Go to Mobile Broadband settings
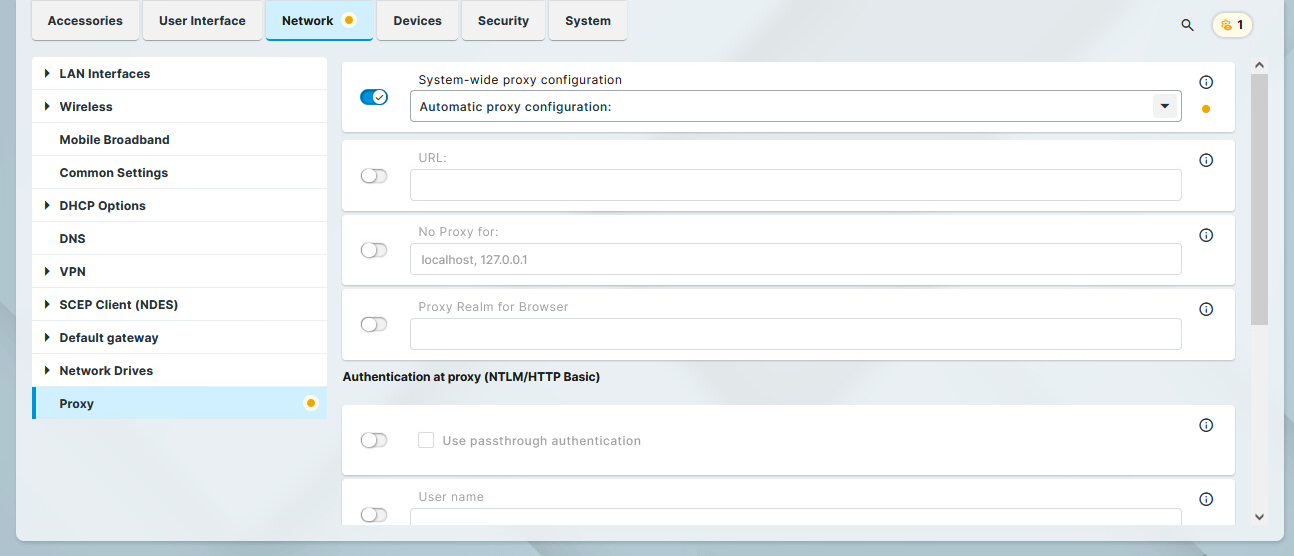The height and width of the screenshot is (556, 1294). click(114, 140)
